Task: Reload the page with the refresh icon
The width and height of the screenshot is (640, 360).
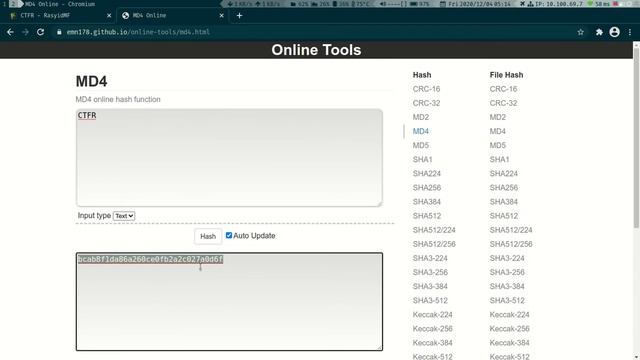Action: tap(40, 32)
